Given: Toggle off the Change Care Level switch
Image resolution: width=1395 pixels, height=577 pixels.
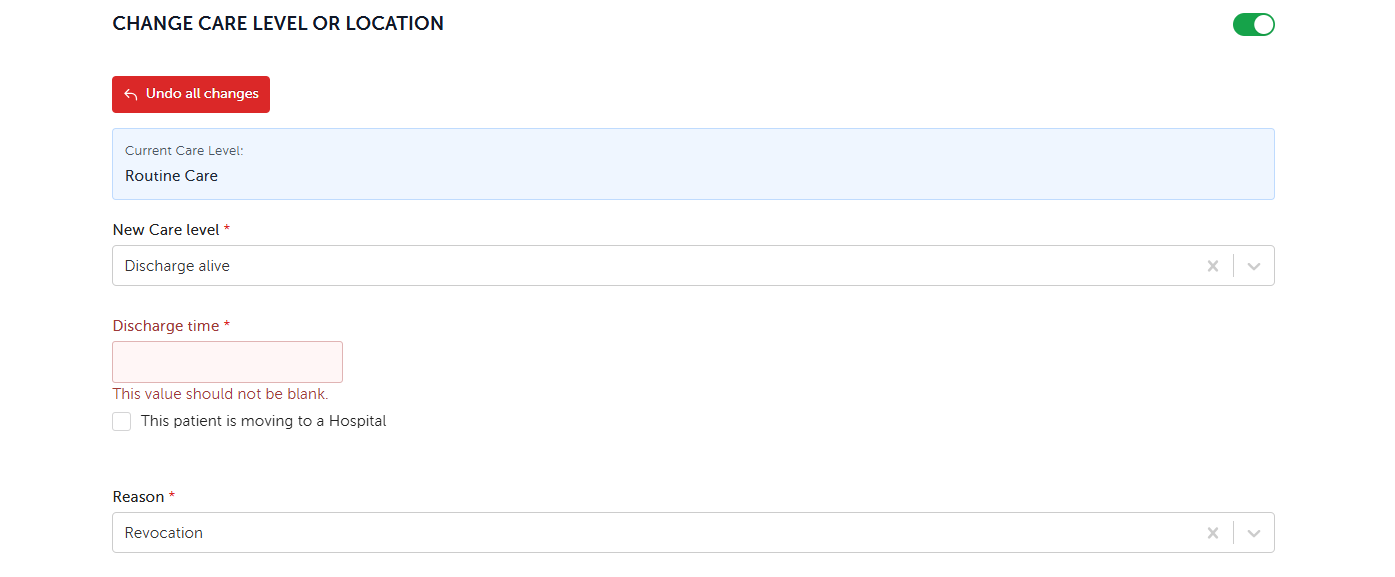Looking at the screenshot, I should [x=1253, y=24].
